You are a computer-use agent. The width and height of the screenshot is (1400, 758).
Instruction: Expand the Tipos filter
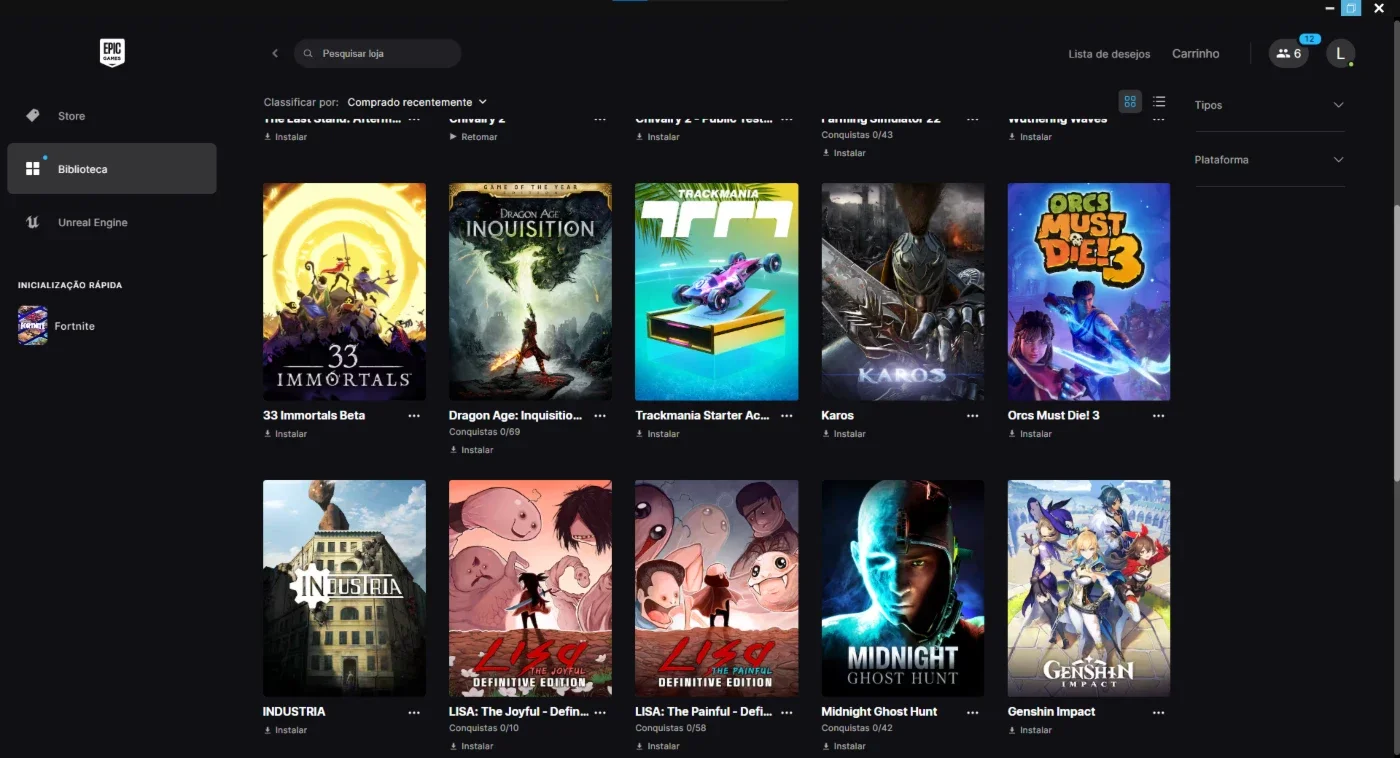(1269, 105)
